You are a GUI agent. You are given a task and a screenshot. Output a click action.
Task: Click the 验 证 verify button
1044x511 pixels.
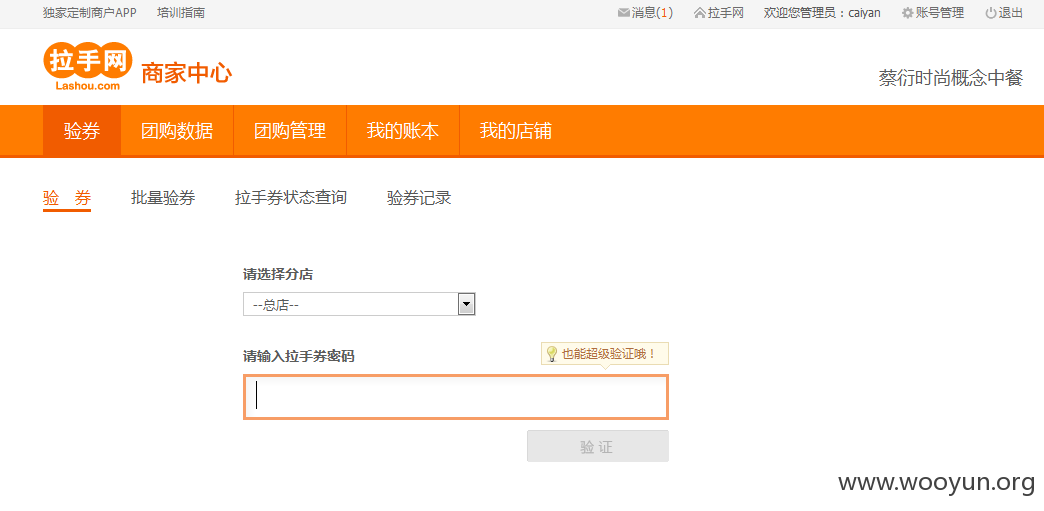pos(598,446)
